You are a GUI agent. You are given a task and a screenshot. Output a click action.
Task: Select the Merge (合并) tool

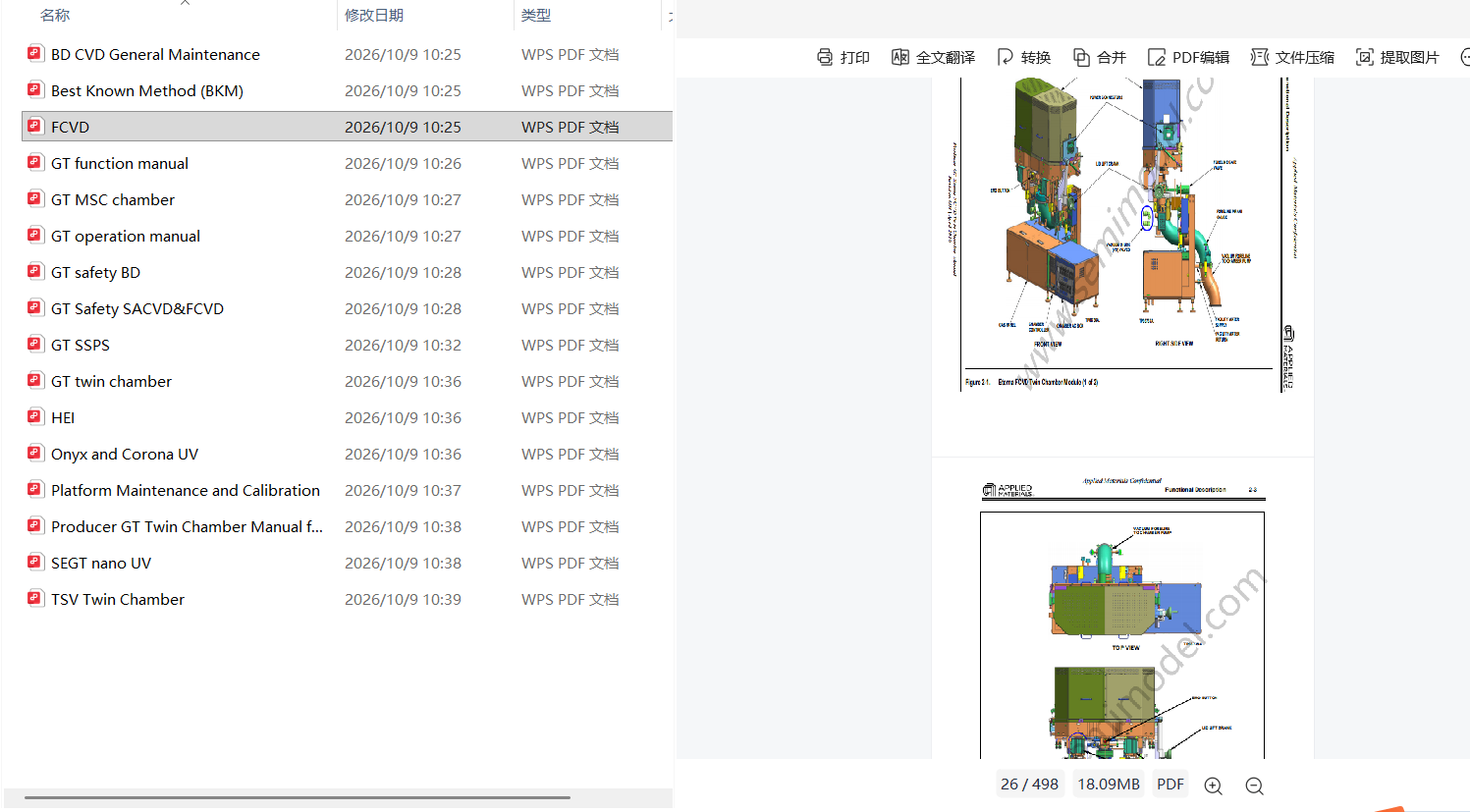click(1099, 57)
